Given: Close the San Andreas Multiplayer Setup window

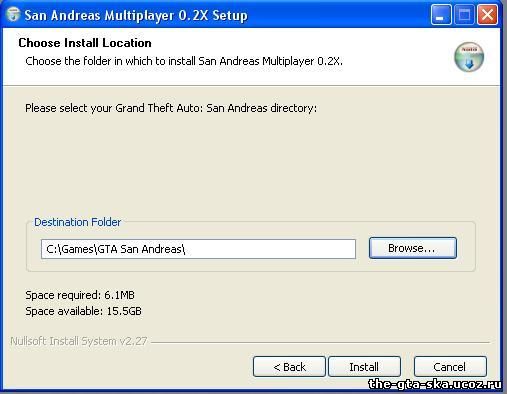Looking at the screenshot, I should [488, 15].
